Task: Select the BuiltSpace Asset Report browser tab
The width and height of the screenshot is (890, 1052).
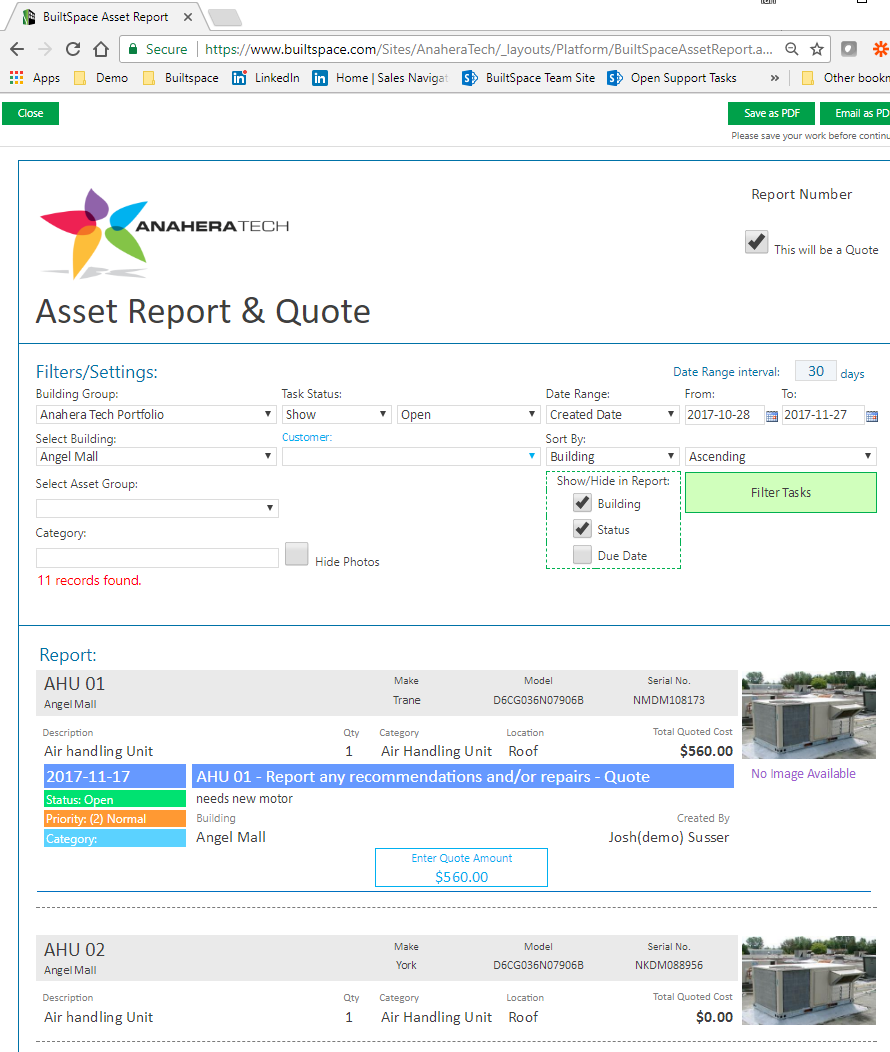Action: click(100, 16)
